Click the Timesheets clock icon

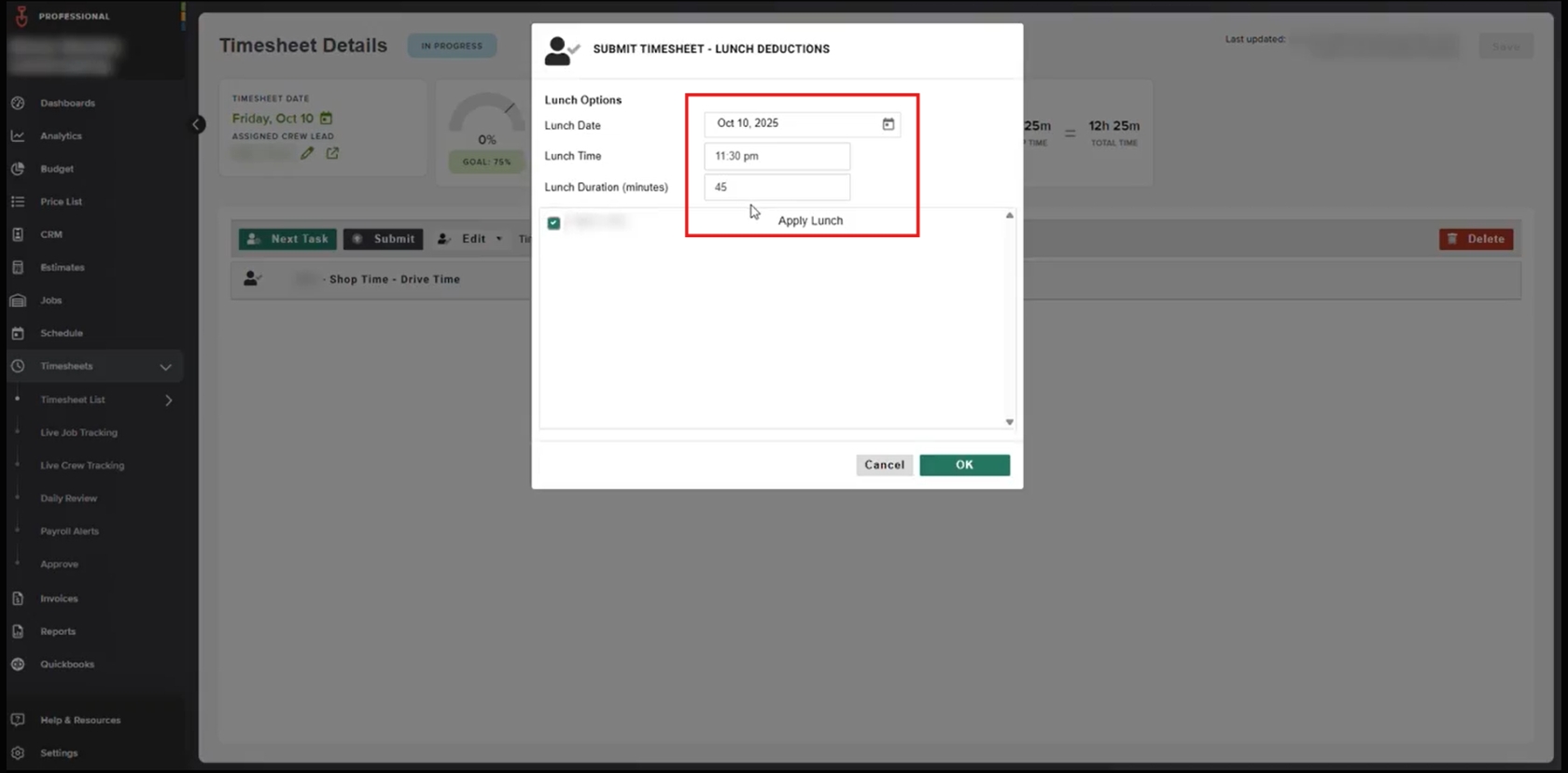click(x=18, y=366)
